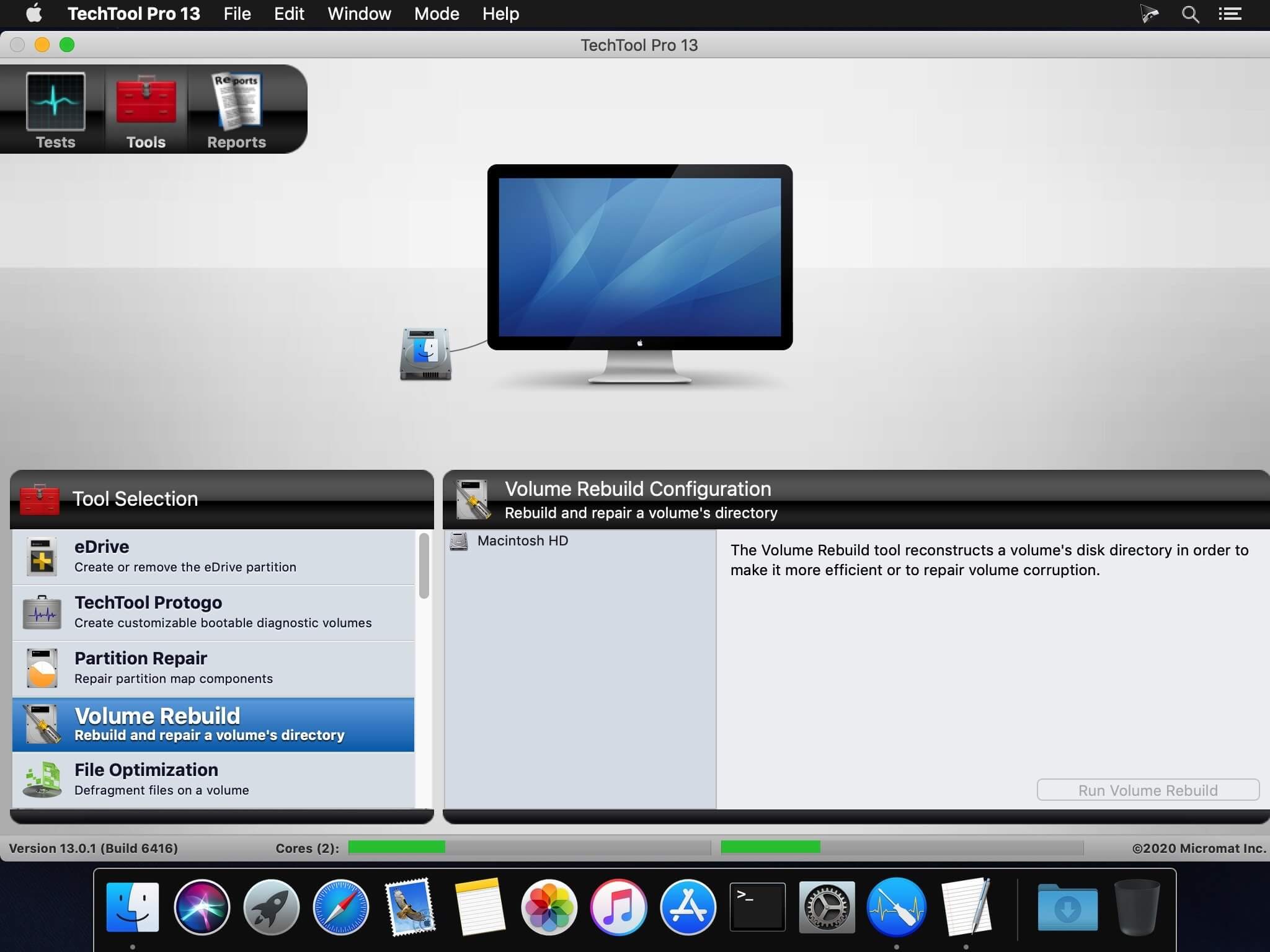
Task: Select TechTool Protogo in tool list
Action: (x=213, y=612)
